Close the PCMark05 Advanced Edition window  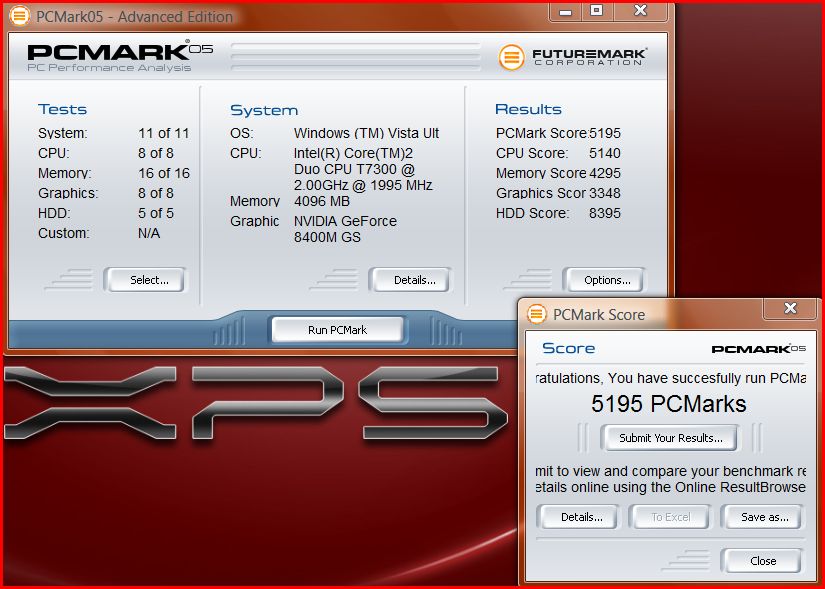(x=640, y=11)
